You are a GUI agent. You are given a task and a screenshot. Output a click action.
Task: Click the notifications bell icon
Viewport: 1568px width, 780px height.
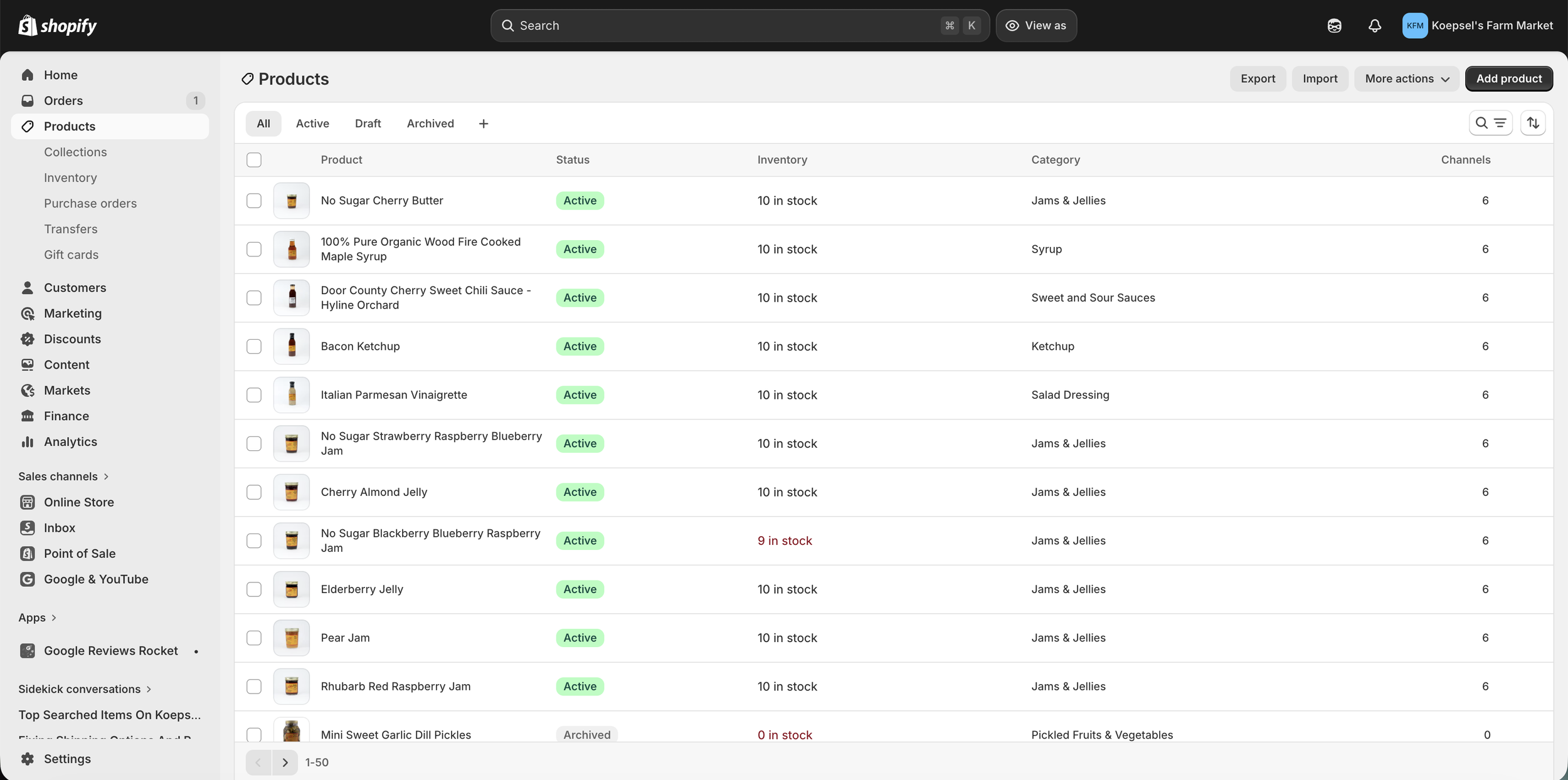coord(1374,26)
